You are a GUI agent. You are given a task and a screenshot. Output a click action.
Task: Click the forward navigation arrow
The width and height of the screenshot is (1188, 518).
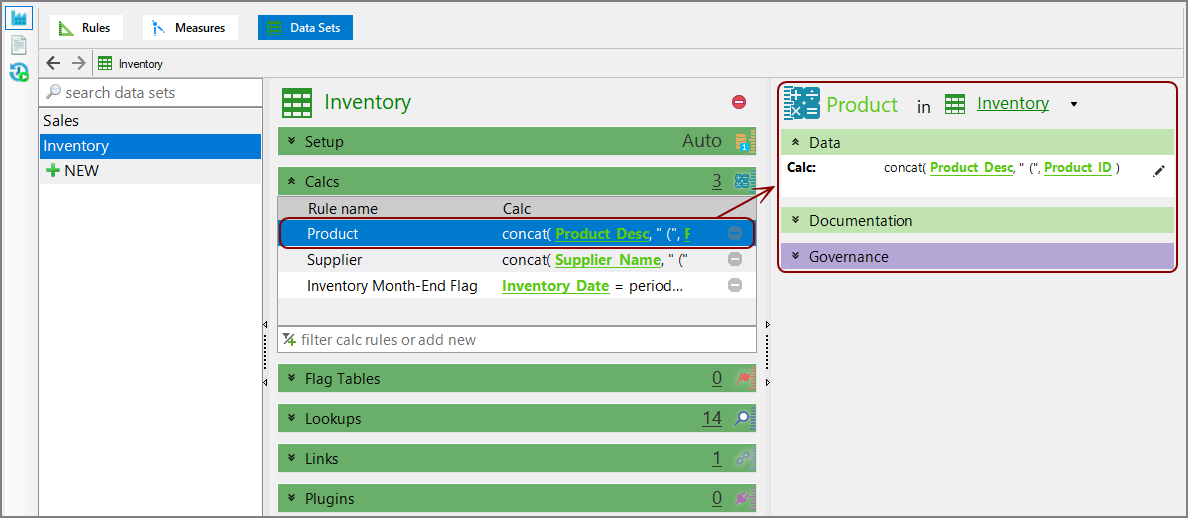78,64
